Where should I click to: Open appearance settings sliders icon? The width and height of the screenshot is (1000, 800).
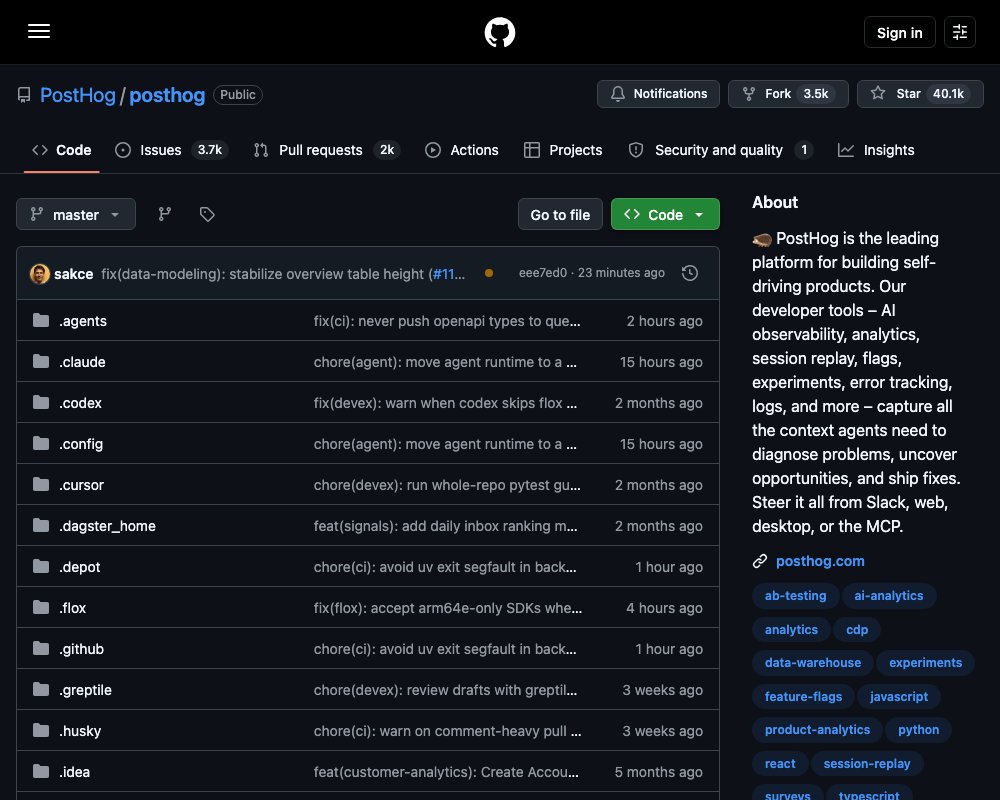960,32
